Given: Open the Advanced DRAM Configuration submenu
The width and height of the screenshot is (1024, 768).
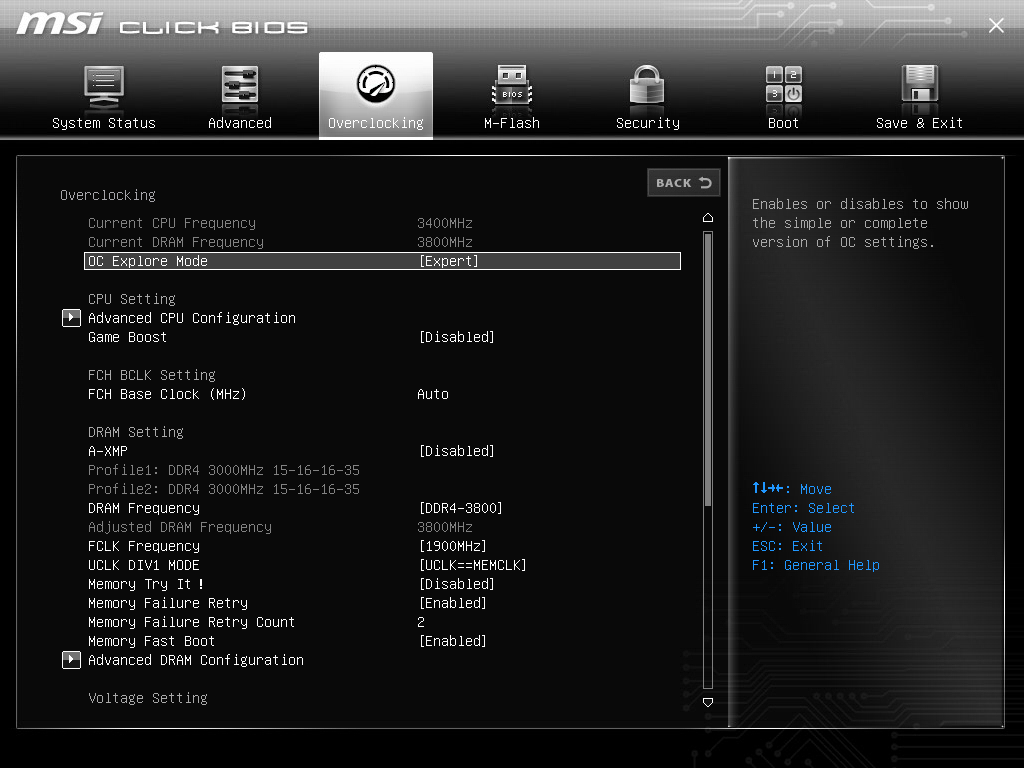Looking at the screenshot, I should pos(196,660).
